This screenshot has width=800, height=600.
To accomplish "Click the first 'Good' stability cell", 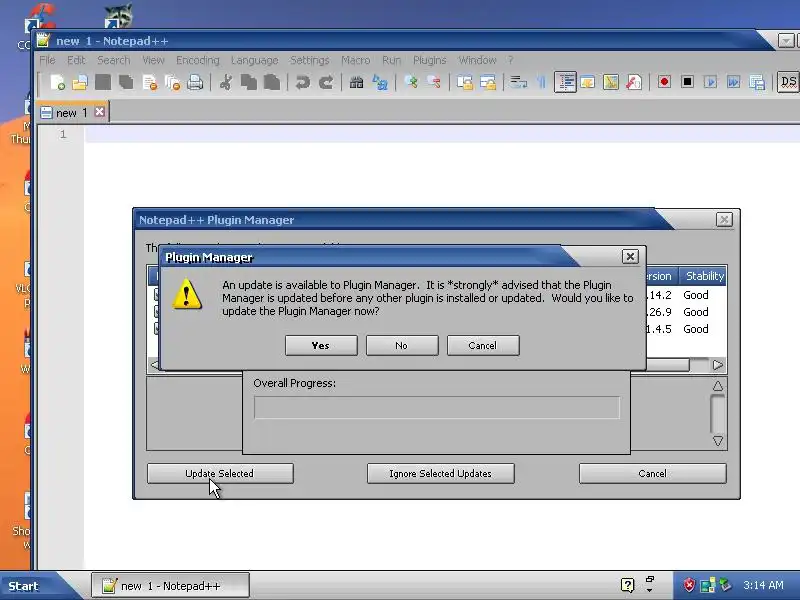I will point(696,295).
